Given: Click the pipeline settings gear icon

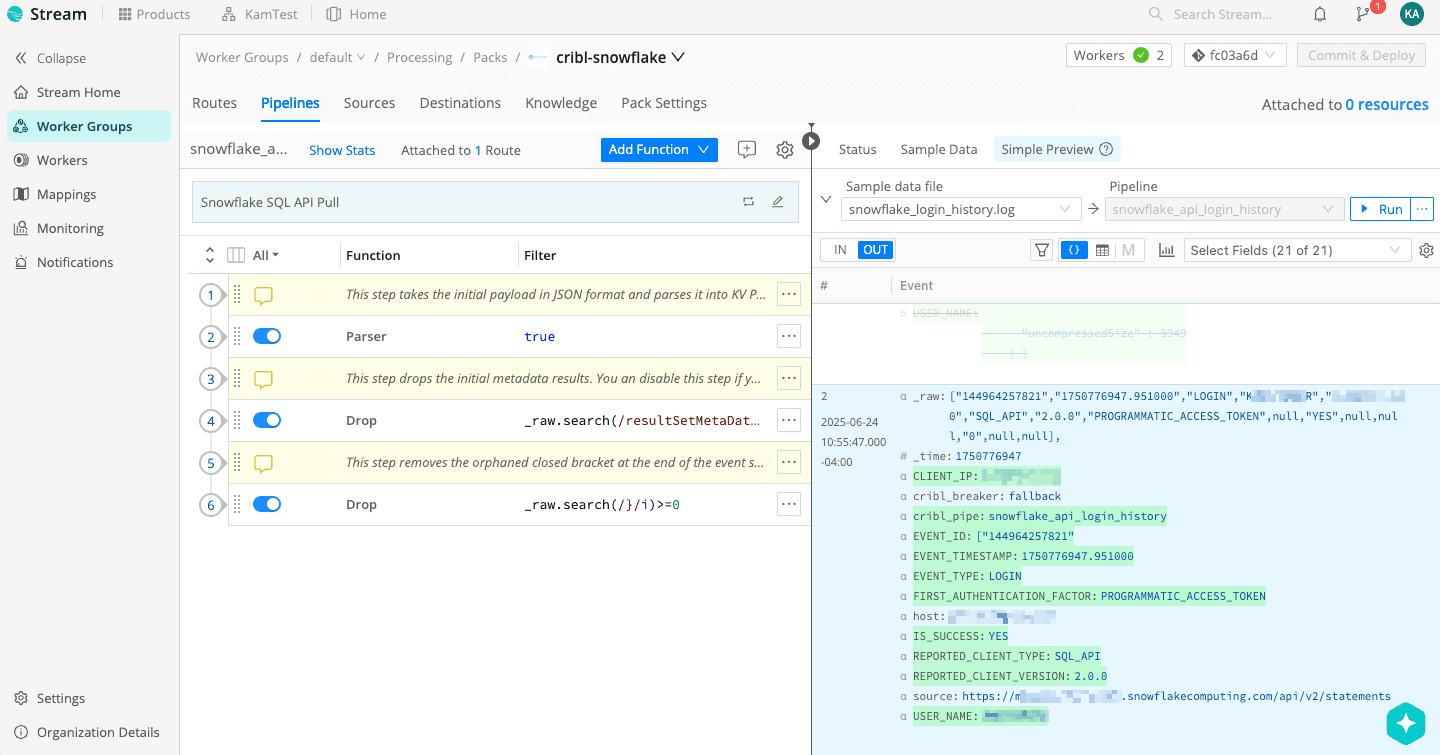Looking at the screenshot, I should [785, 150].
